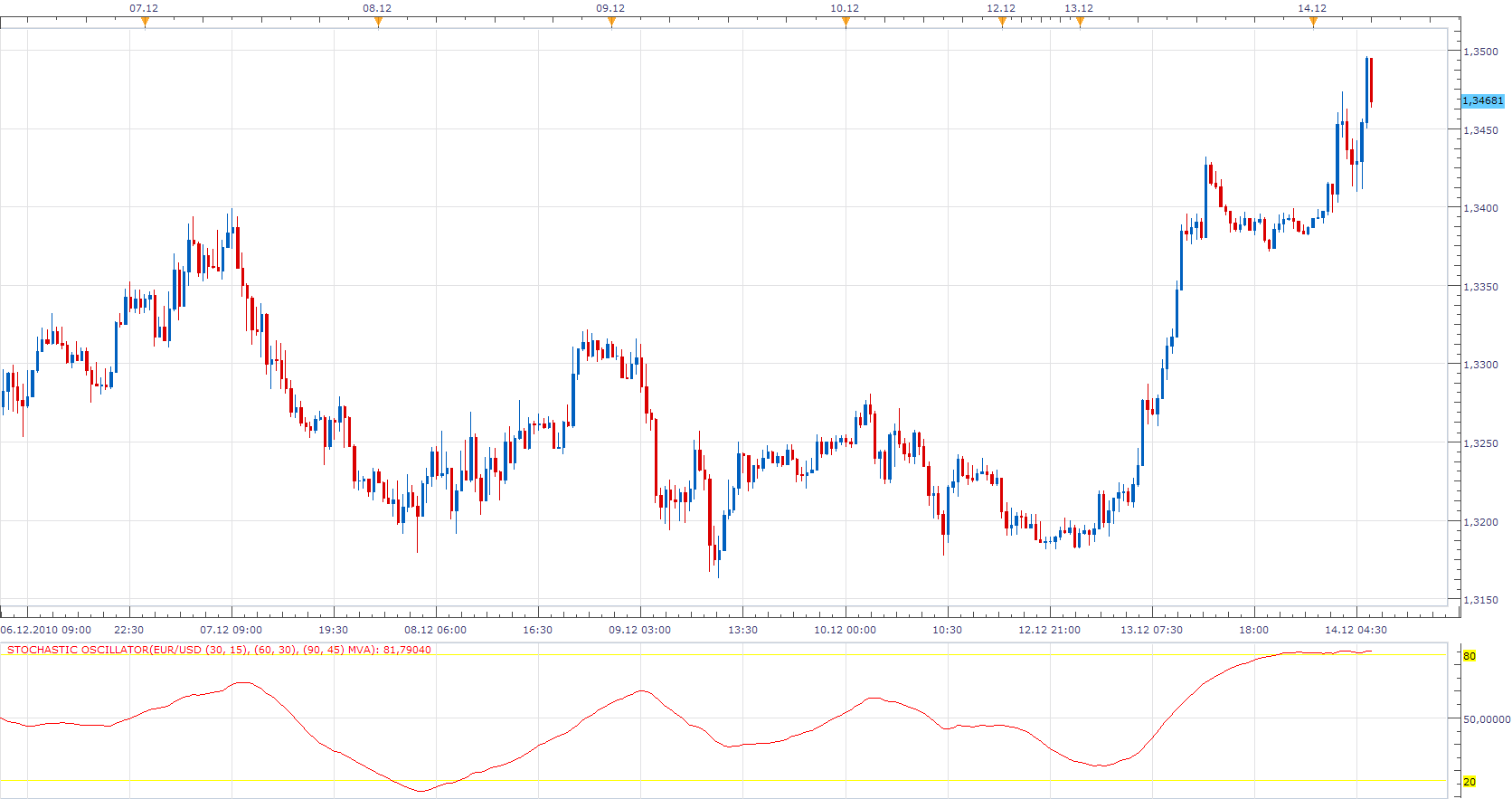Click the 13.12 date marker triangle
1512x799 pixels.
(x=1080, y=23)
